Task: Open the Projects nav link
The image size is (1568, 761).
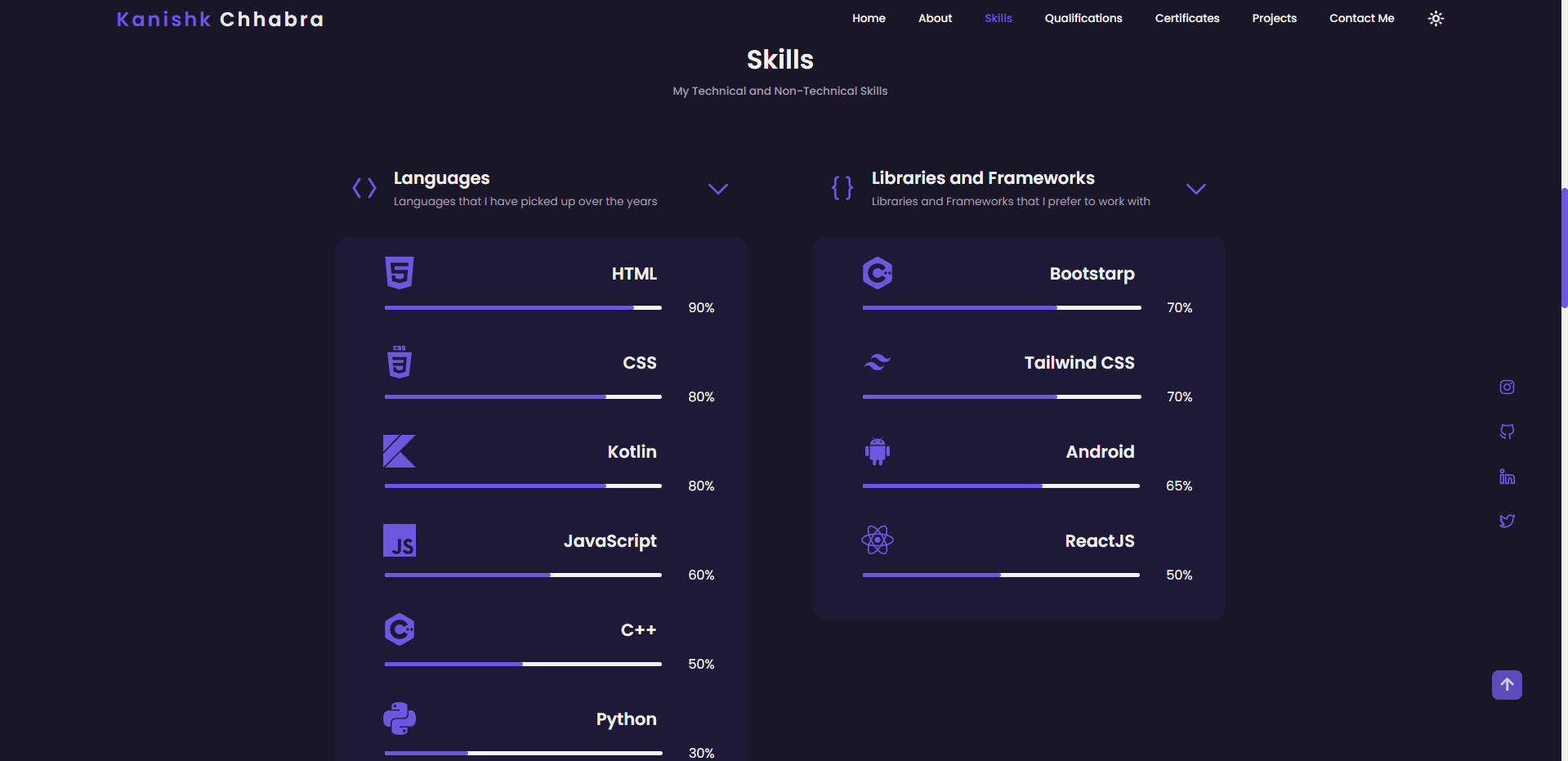Action: point(1274,18)
